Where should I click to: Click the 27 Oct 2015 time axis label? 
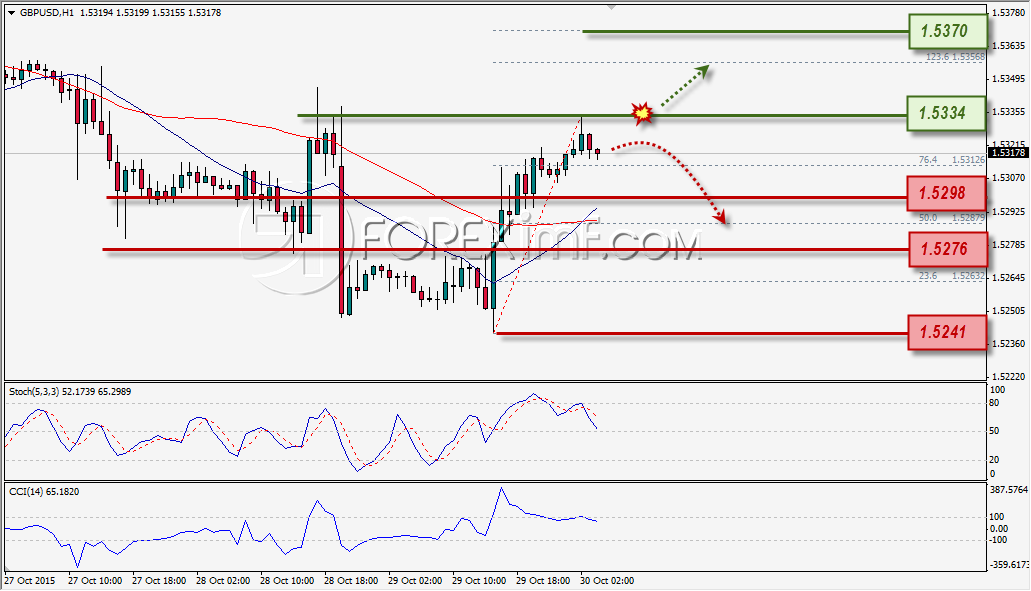click(30, 581)
